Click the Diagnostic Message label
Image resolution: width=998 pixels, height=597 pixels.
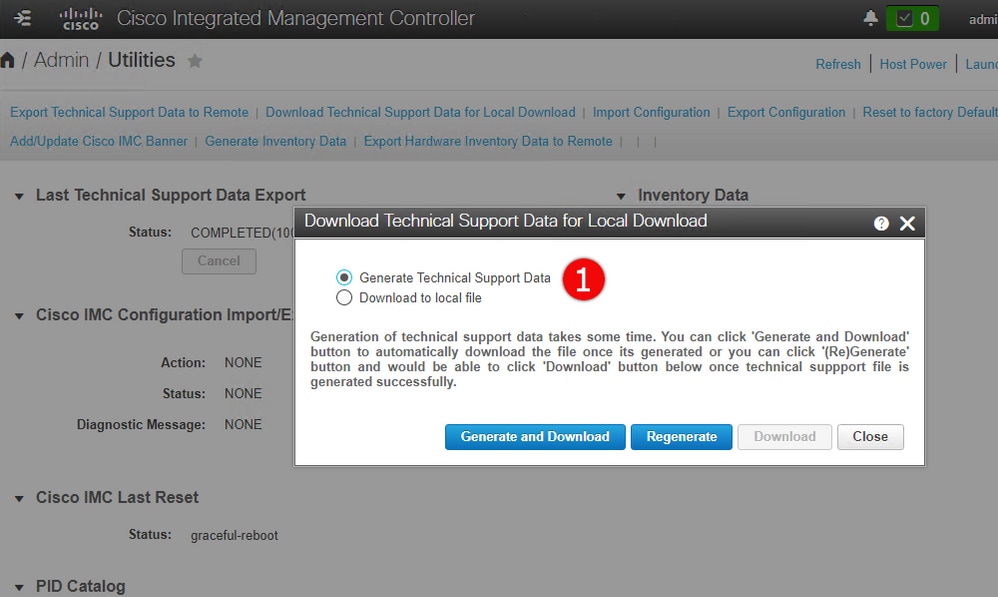coord(141,425)
